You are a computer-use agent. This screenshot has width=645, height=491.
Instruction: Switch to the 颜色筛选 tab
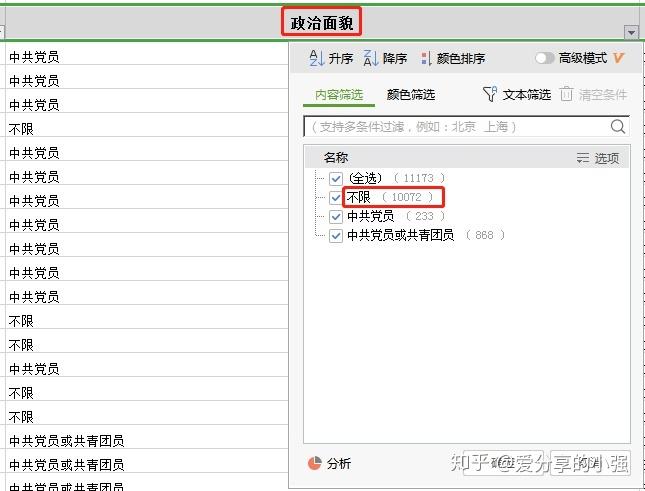tap(411, 95)
